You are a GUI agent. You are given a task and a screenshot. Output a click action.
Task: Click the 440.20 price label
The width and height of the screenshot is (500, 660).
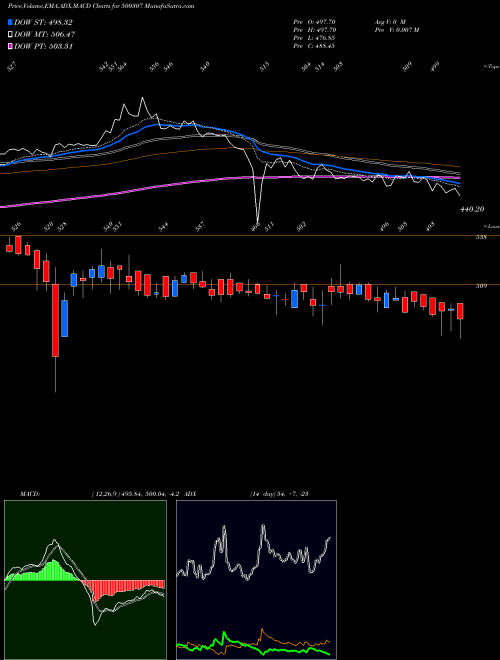472,209
